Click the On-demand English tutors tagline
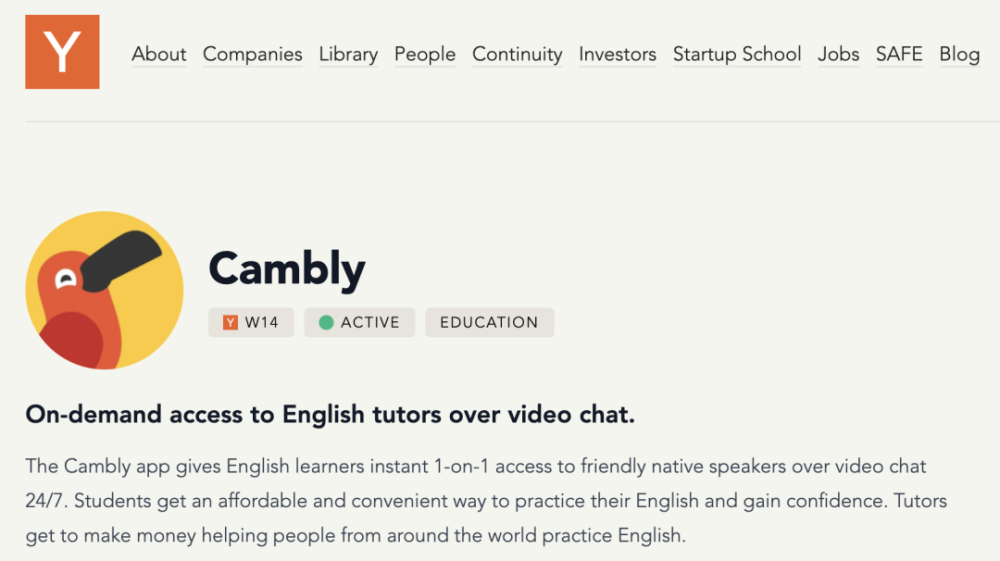Screen dimensions: 1000x561 point(330,414)
